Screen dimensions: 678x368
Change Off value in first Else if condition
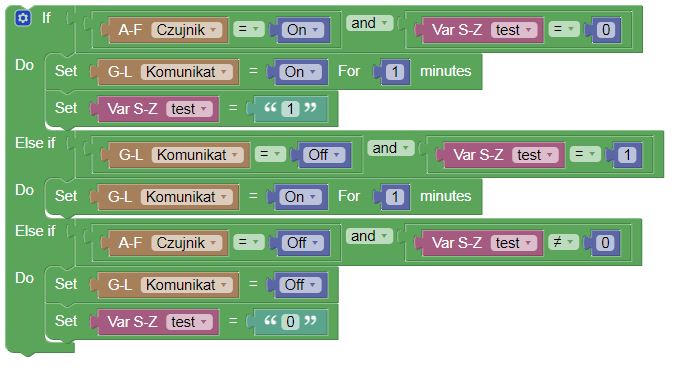(x=324, y=155)
